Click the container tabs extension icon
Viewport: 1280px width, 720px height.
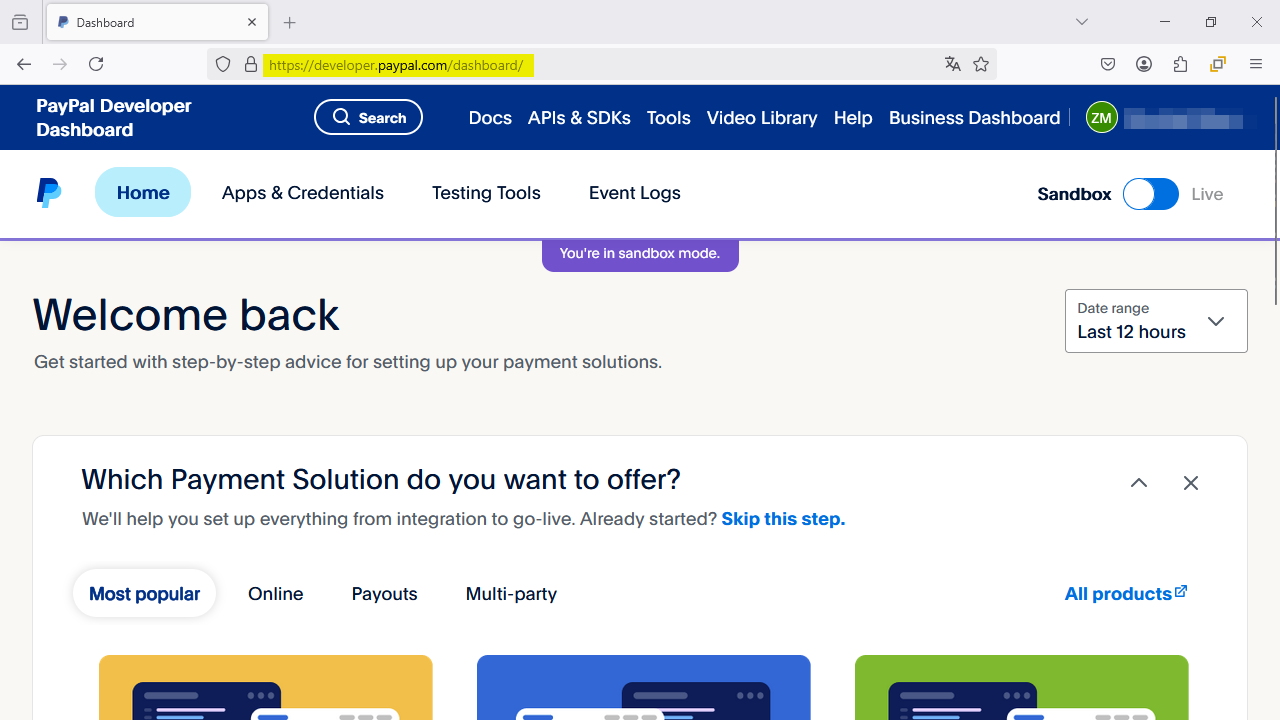(x=1218, y=64)
